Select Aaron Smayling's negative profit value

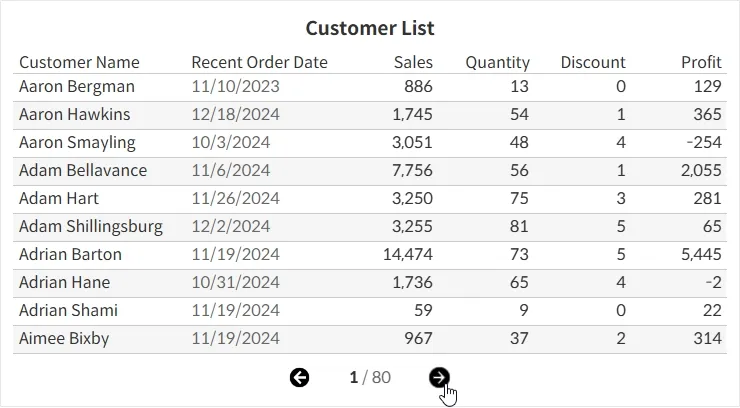coord(703,143)
